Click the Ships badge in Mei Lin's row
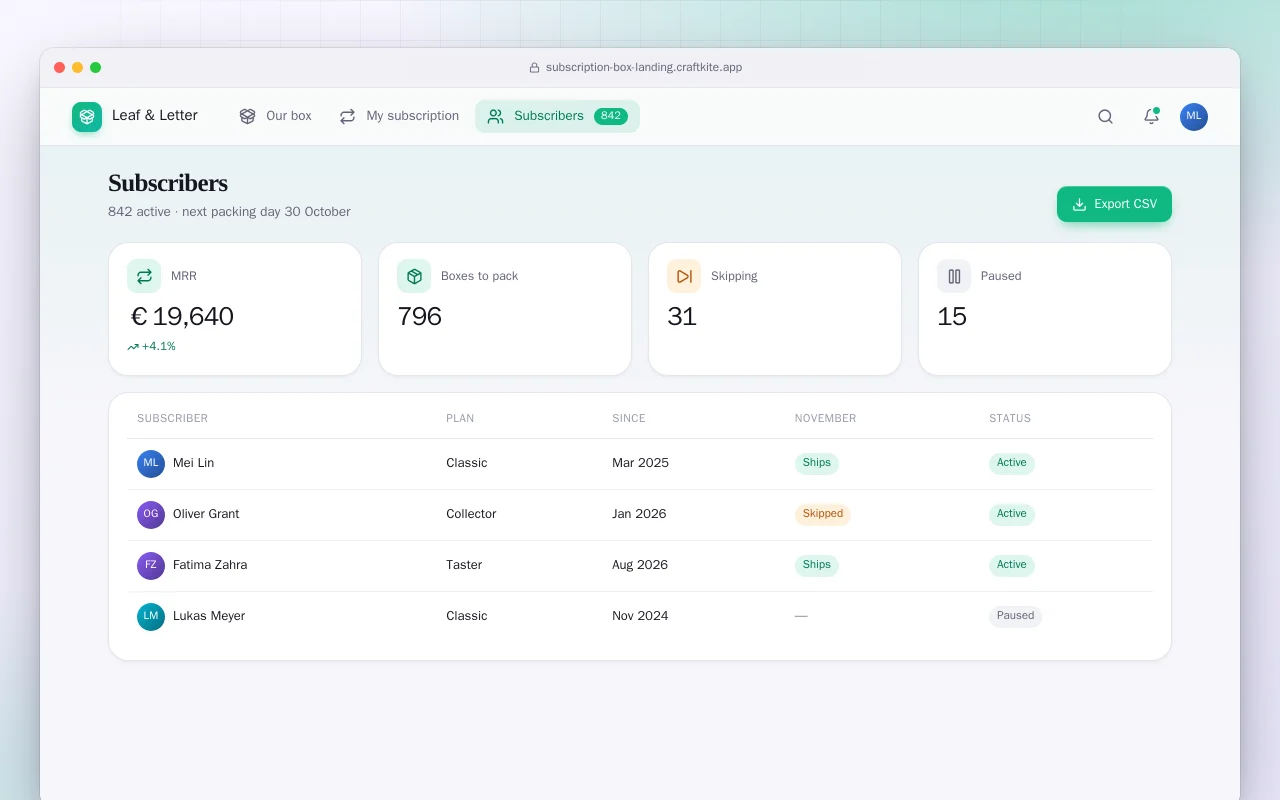Viewport: 1280px width, 800px height. coord(817,463)
